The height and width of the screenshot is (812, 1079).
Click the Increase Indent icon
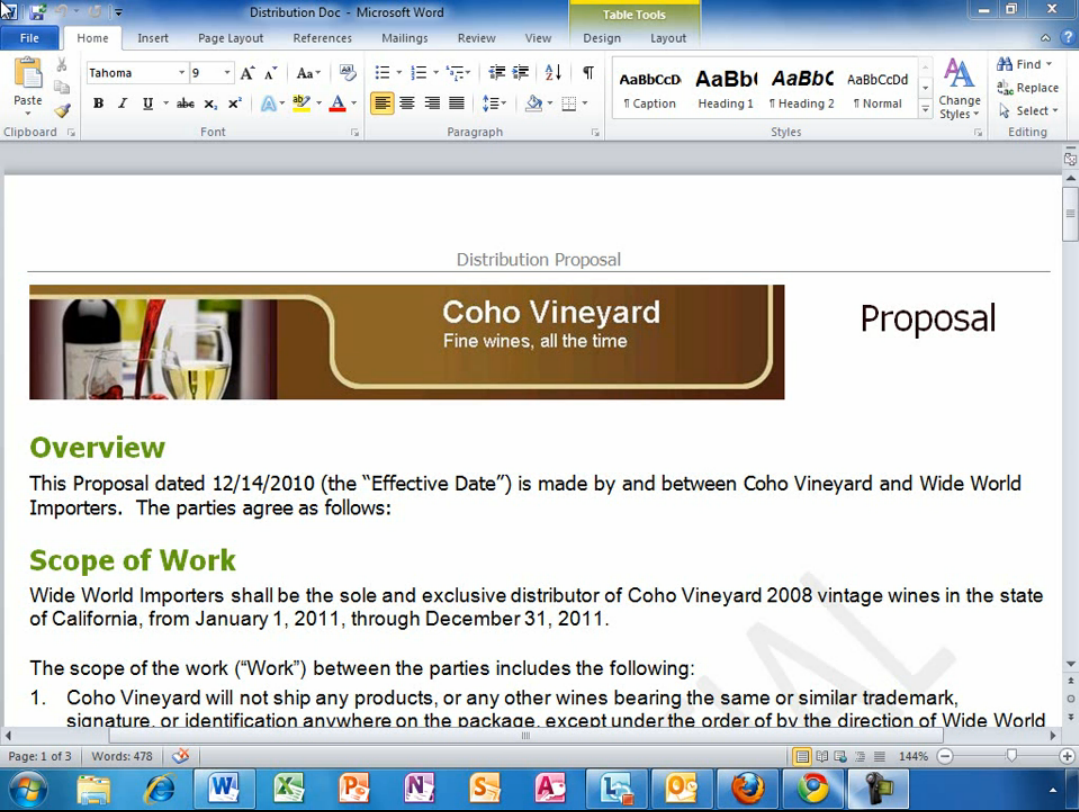(521, 73)
